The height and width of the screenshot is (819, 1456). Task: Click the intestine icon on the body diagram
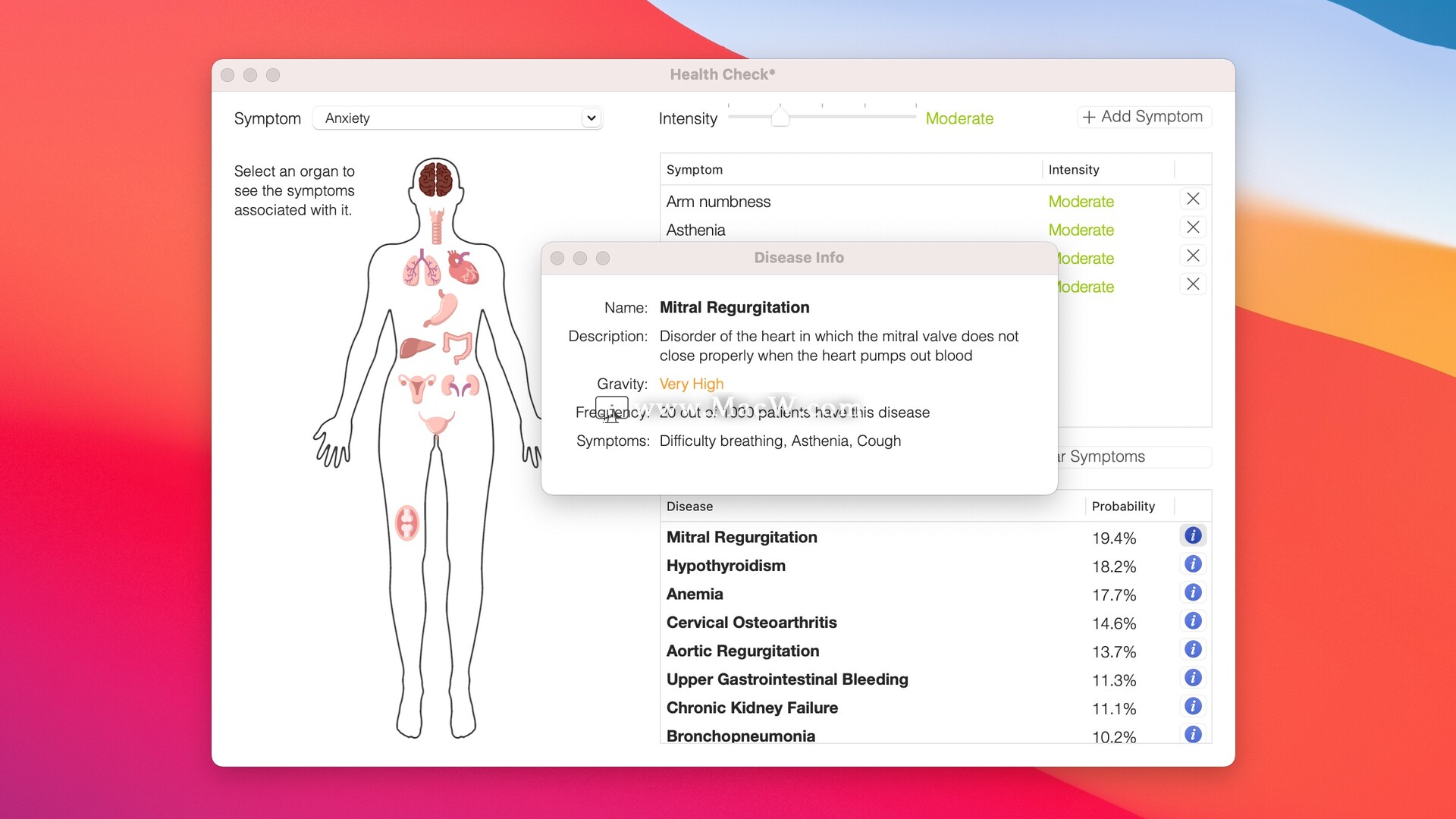tap(458, 347)
